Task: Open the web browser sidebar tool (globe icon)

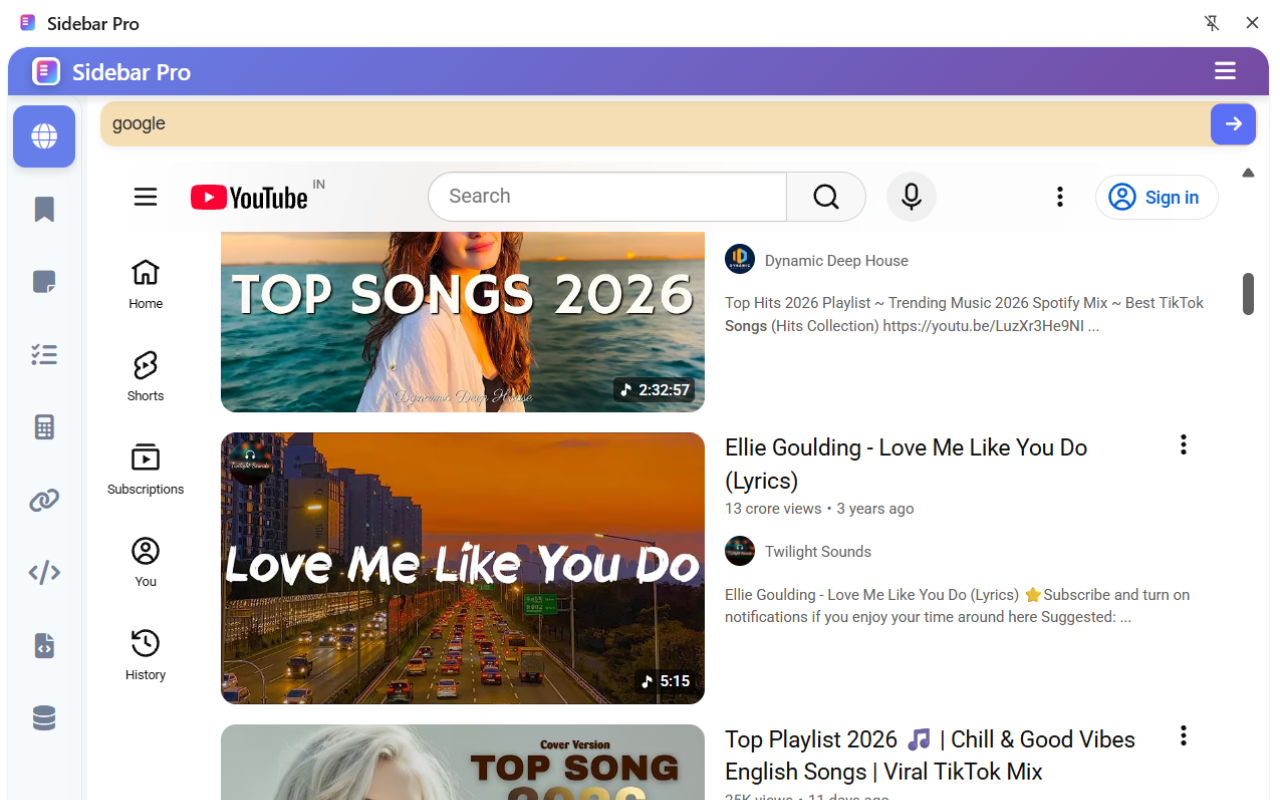Action: (x=44, y=136)
